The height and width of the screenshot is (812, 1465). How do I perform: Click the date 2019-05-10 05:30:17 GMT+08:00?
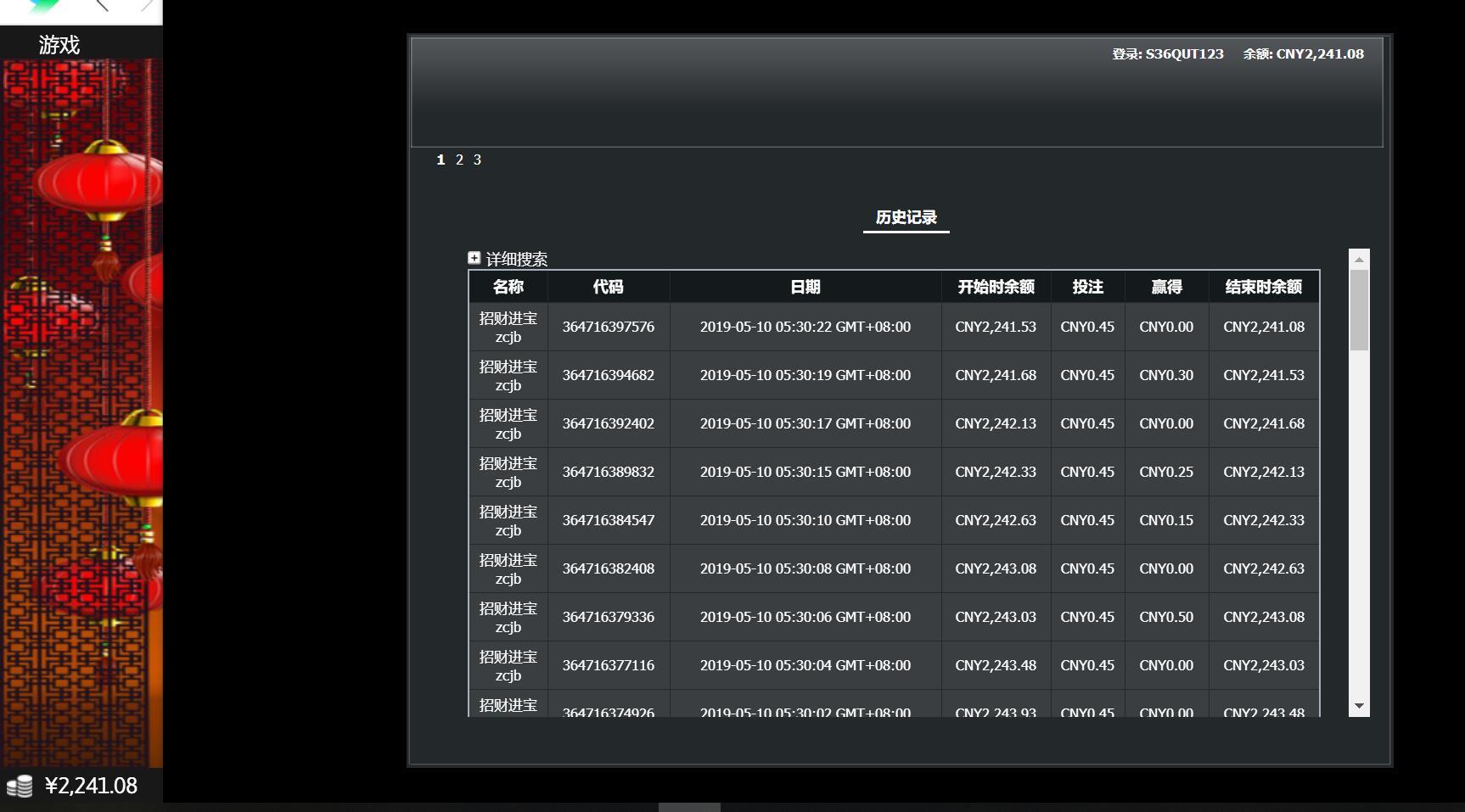805,423
